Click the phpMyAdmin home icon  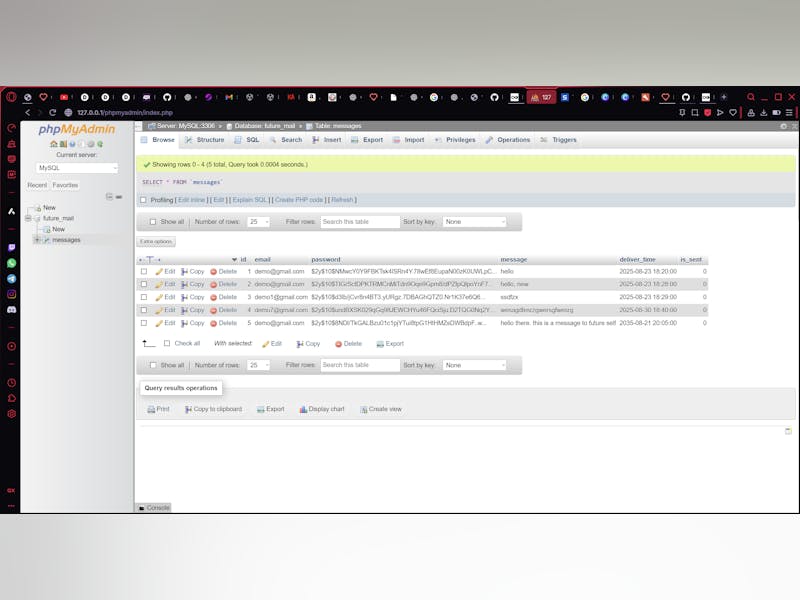click(x=53, y=144)
